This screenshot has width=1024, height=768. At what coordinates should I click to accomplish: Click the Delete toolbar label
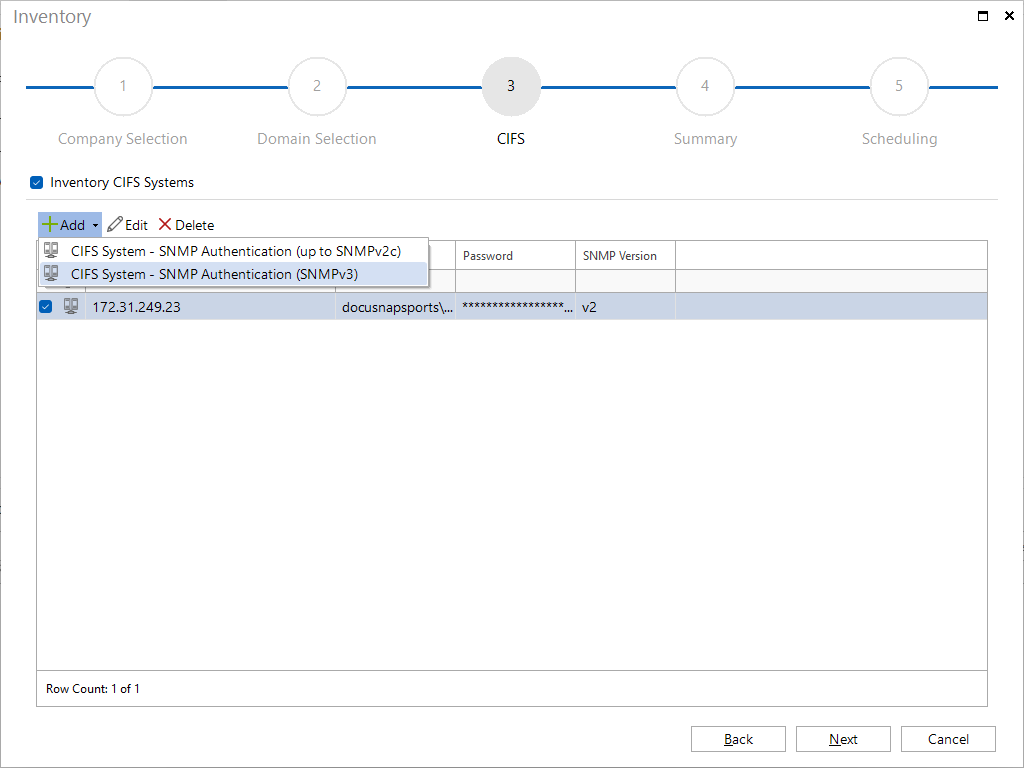point(195,225)
